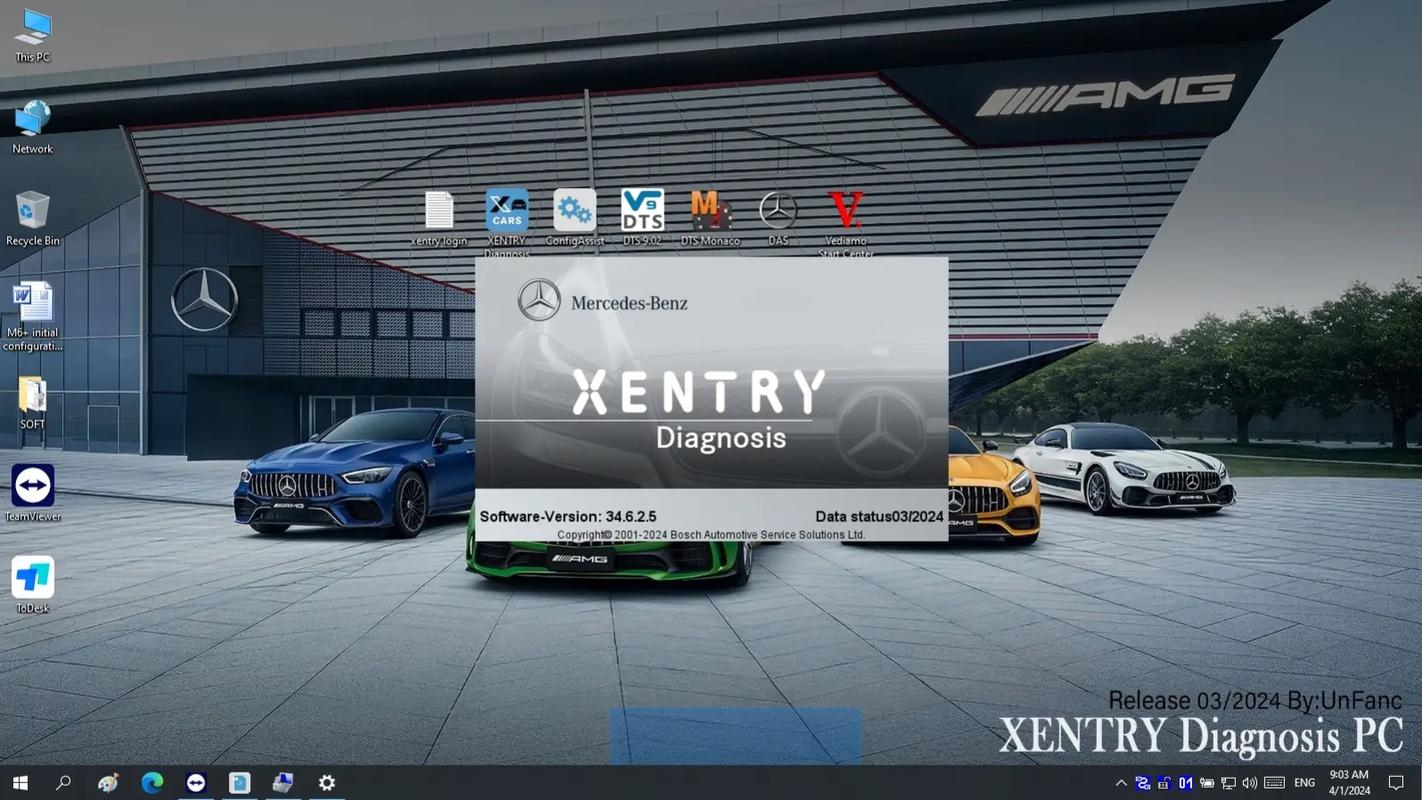Click the blue padlock tray icon
Image resolution: width=1422 pixels, height=800 pixels.
[x=1164, y=783]
